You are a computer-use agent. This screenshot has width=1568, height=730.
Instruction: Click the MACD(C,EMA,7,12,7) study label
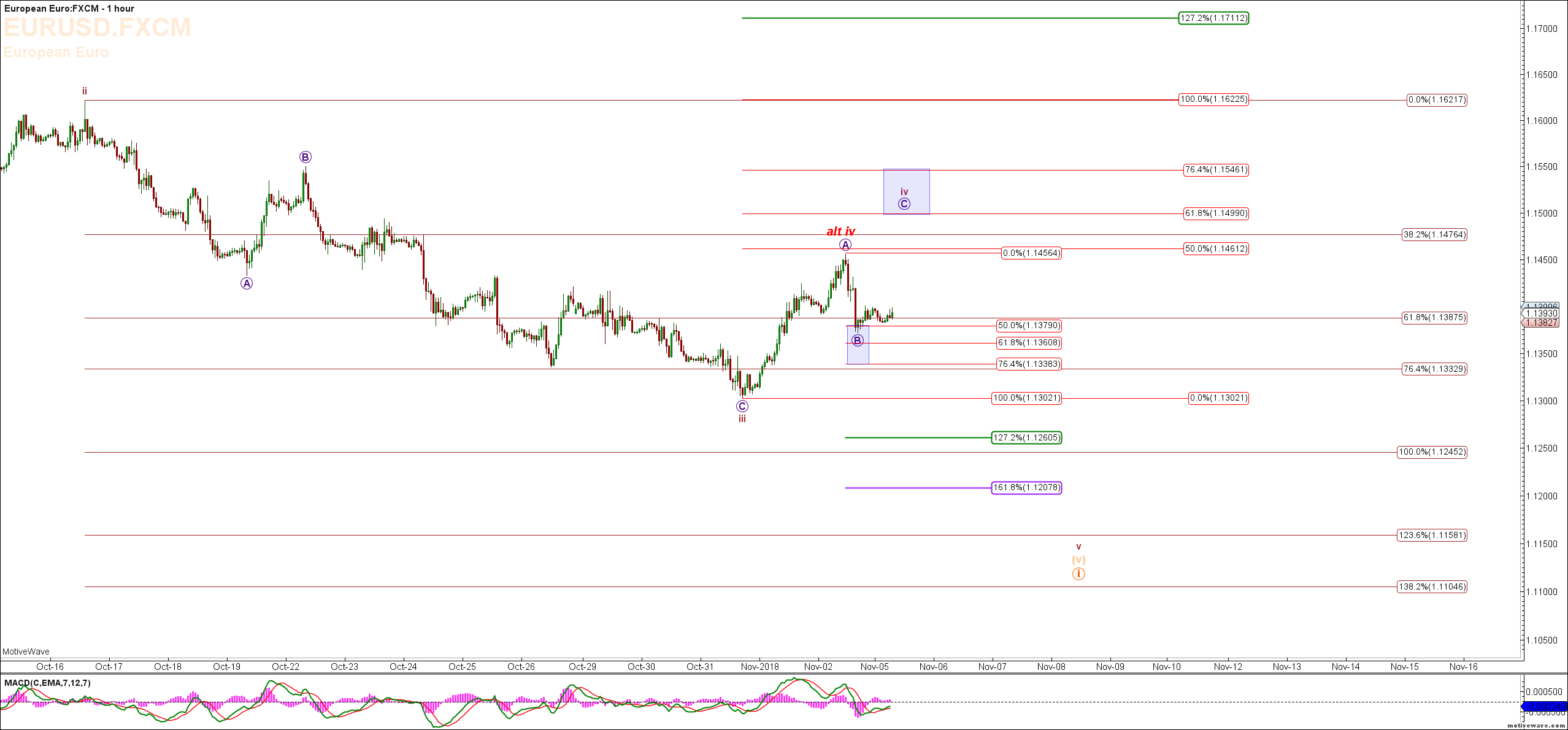pyautogui.click(x=46, y=683)
